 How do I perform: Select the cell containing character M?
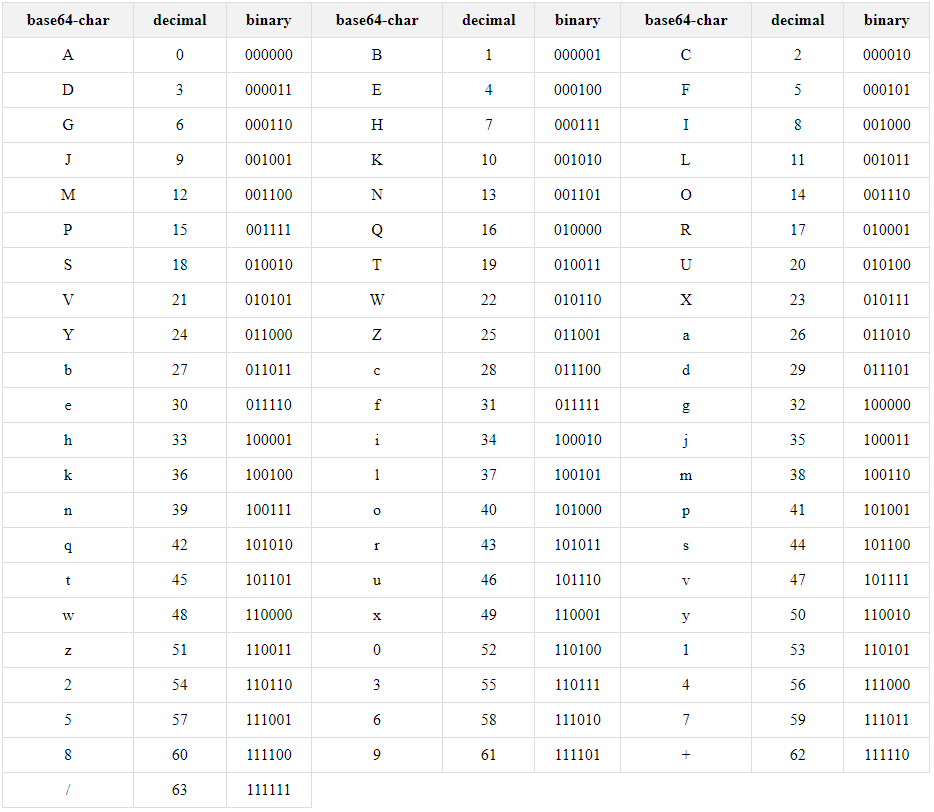point(67,195)
